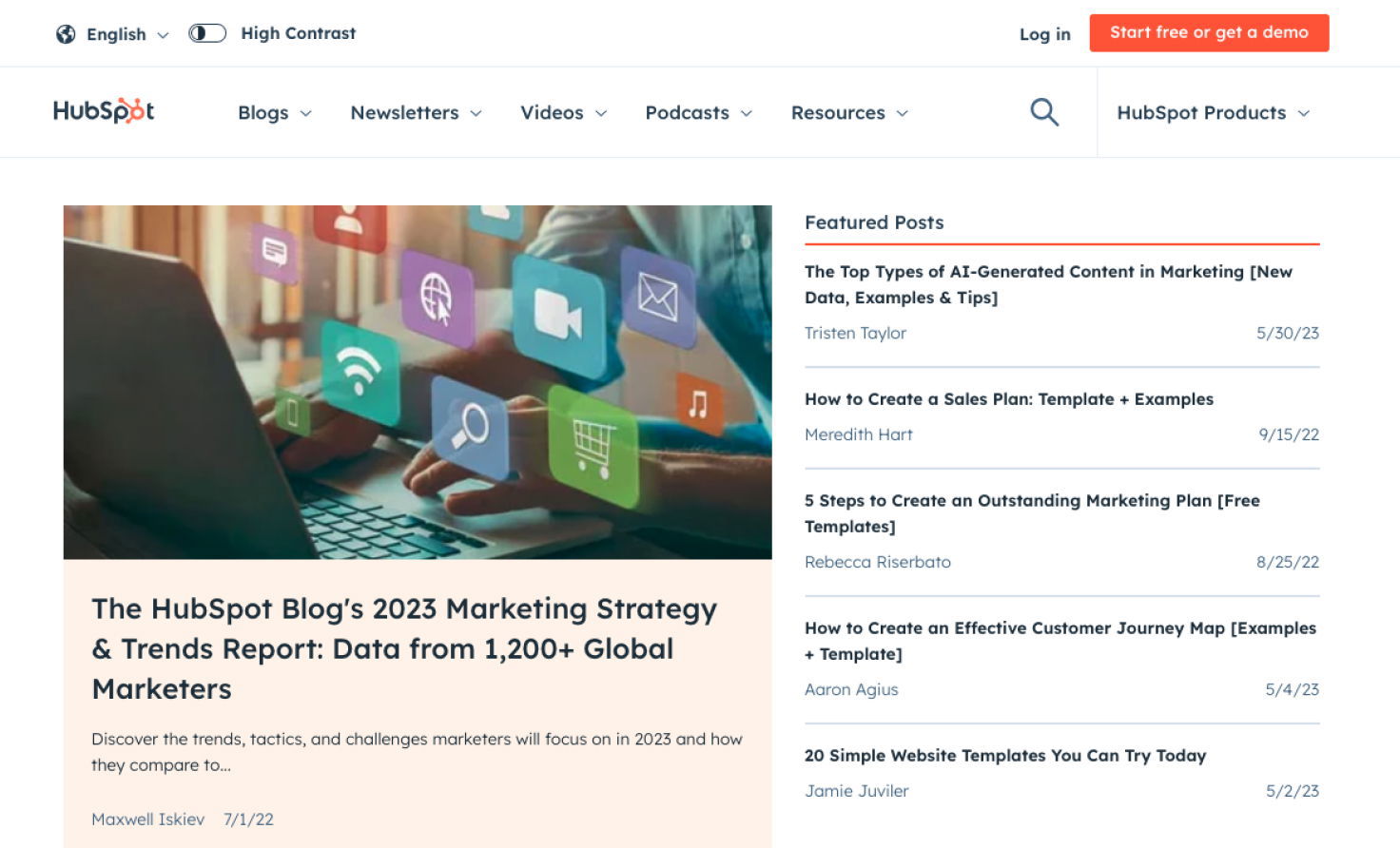This screenshot has width=1400, height=848.
Task: Expand the Resources dropdown
Action: click(x=849, y=112)
